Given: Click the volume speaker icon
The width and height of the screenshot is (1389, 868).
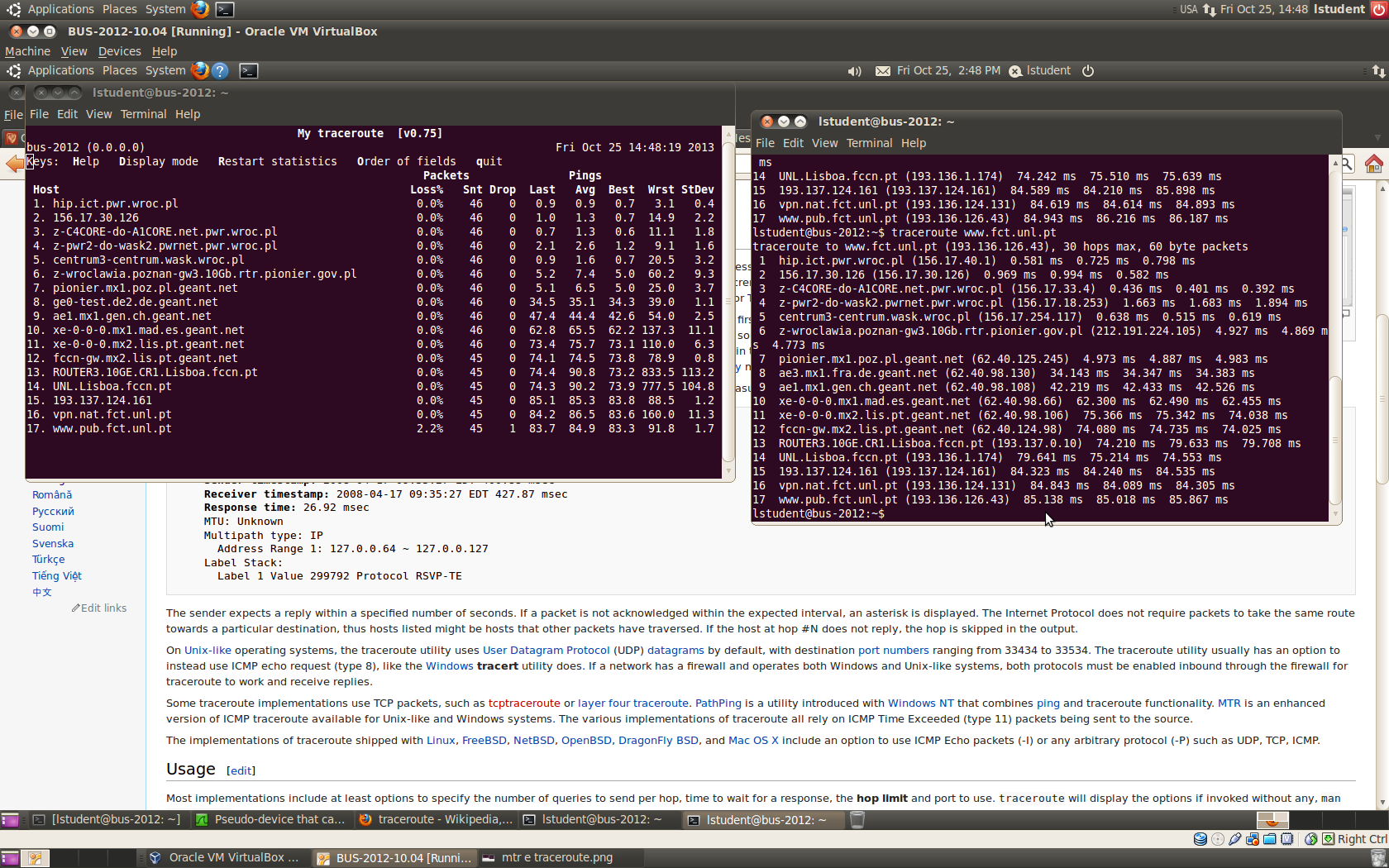Looking at the screenshot, I should tap(854, 71).
